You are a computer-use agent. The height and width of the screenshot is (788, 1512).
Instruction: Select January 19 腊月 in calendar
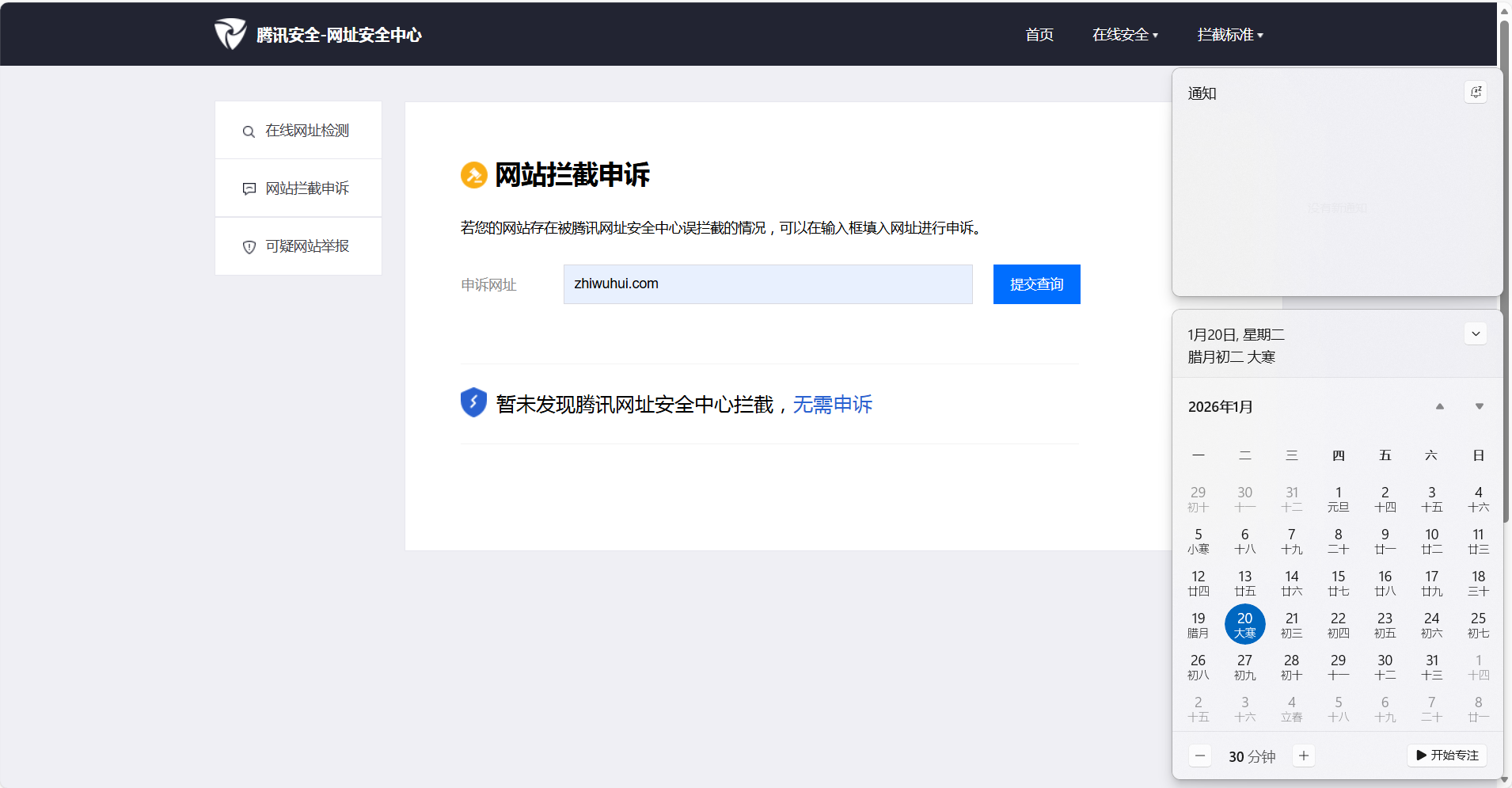coord(1199,625)
